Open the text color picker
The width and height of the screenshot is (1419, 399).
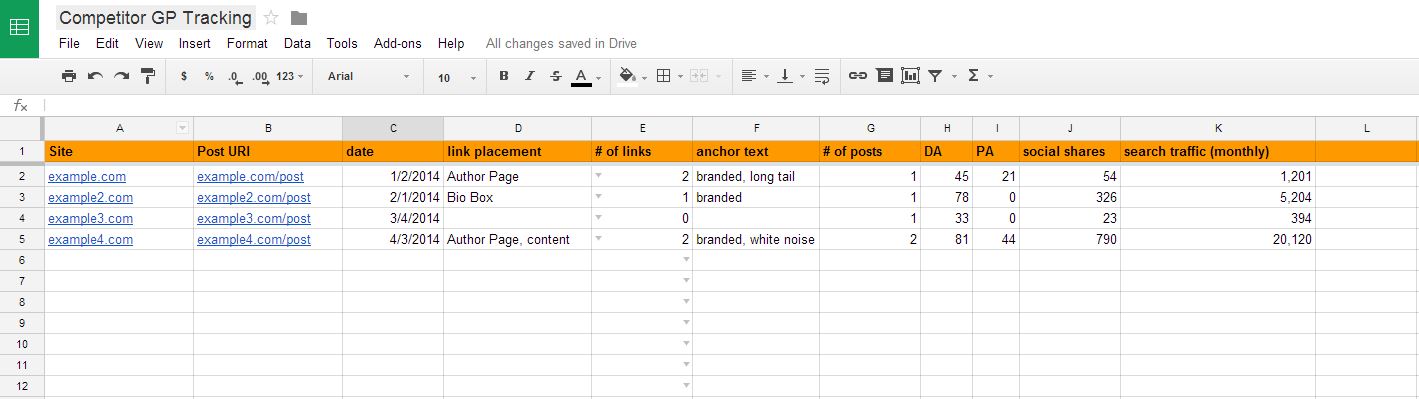pyautogui.click(x=585, y=76)
